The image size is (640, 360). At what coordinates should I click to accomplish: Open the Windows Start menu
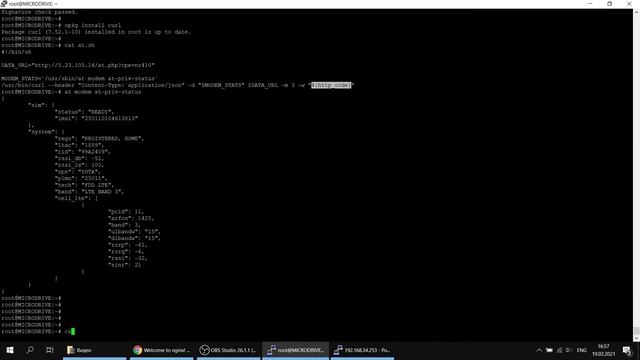click(x=10, y=350)
